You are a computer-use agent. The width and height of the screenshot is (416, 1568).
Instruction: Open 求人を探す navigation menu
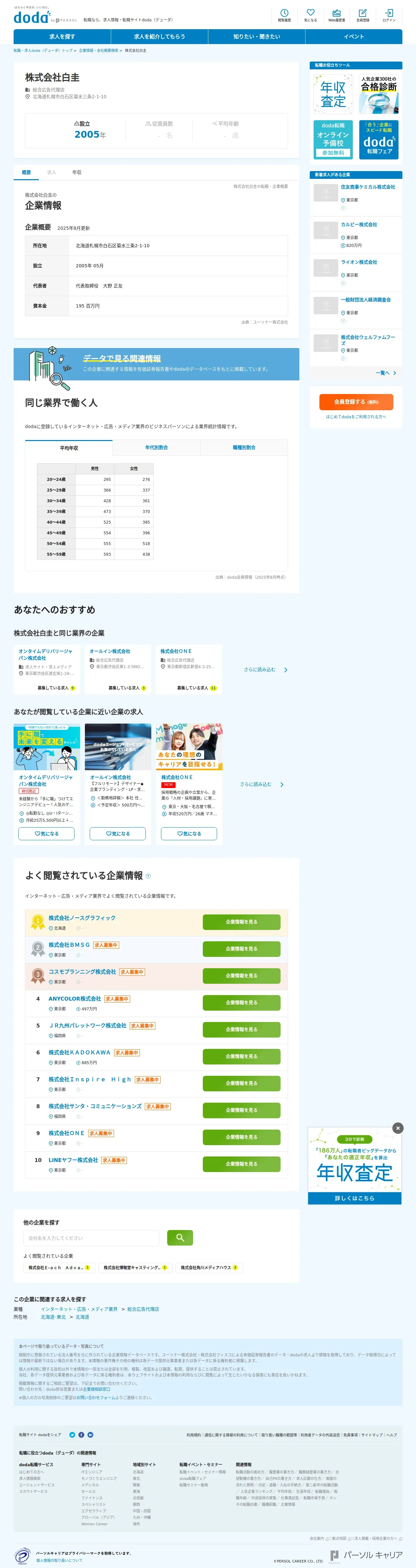point(62,37)
